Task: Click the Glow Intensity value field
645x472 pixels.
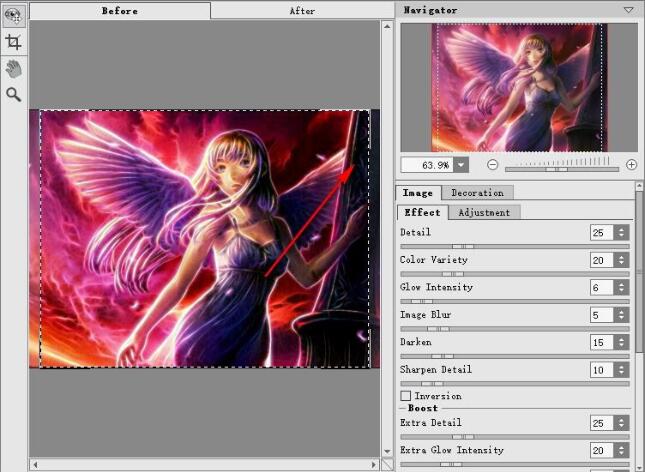Action: point(601,288)
